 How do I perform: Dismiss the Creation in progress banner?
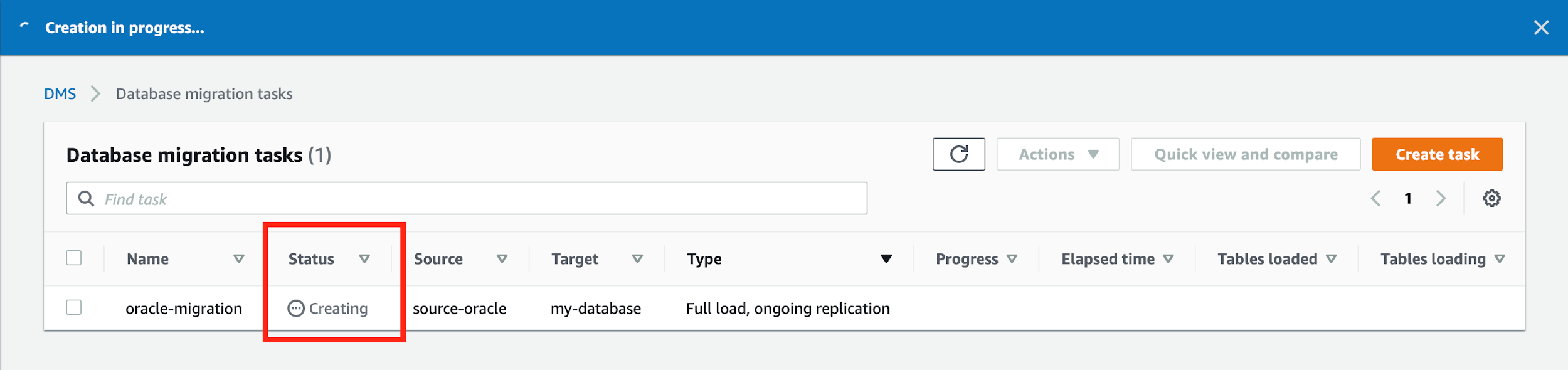click(1541, 28)
